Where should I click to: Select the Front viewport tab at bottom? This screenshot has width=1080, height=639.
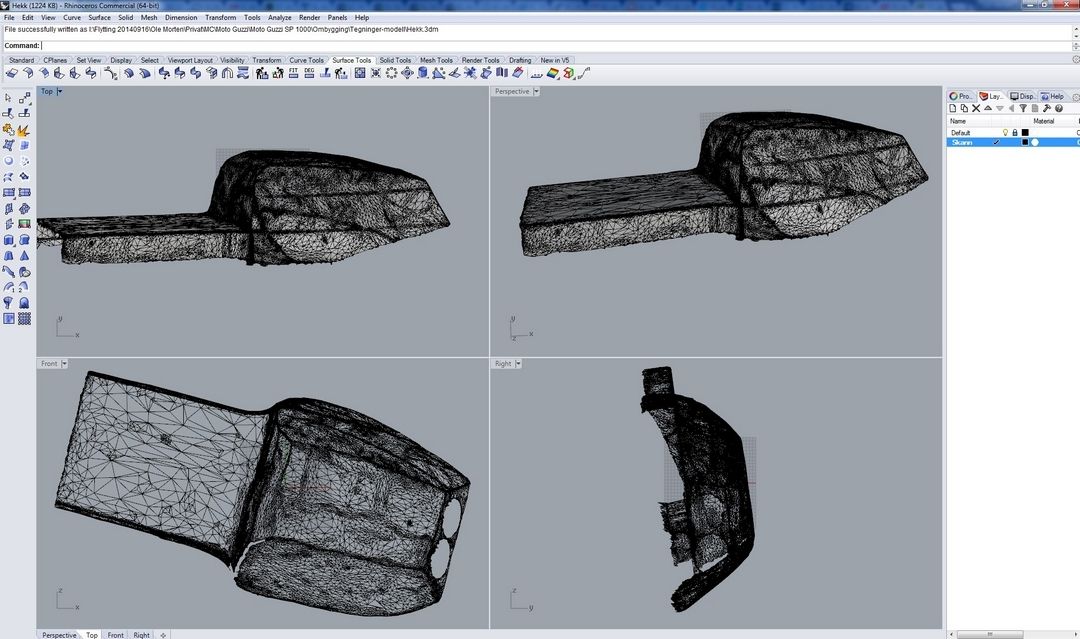[x=116, y=635]
